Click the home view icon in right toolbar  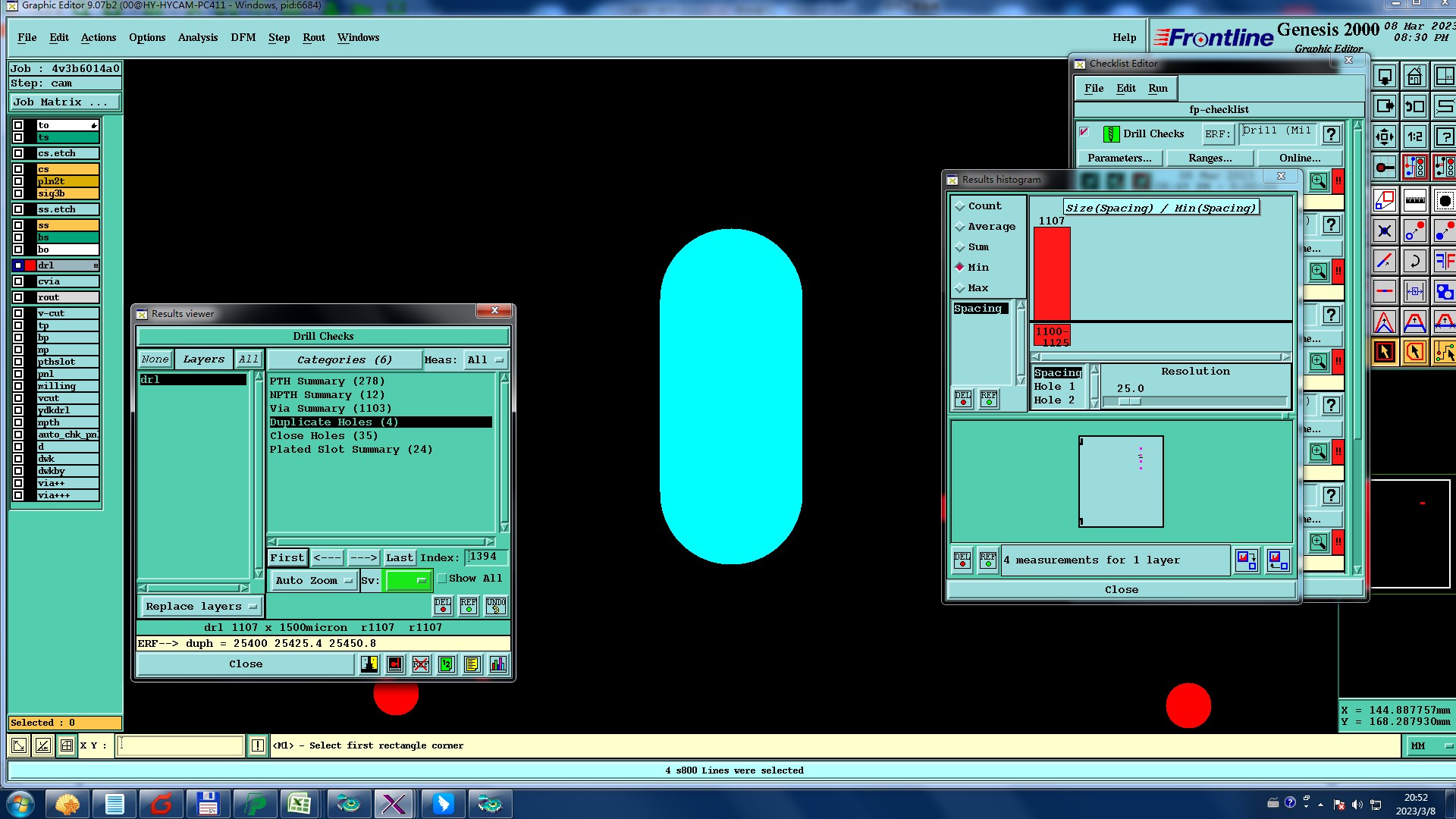point(1415,77)
